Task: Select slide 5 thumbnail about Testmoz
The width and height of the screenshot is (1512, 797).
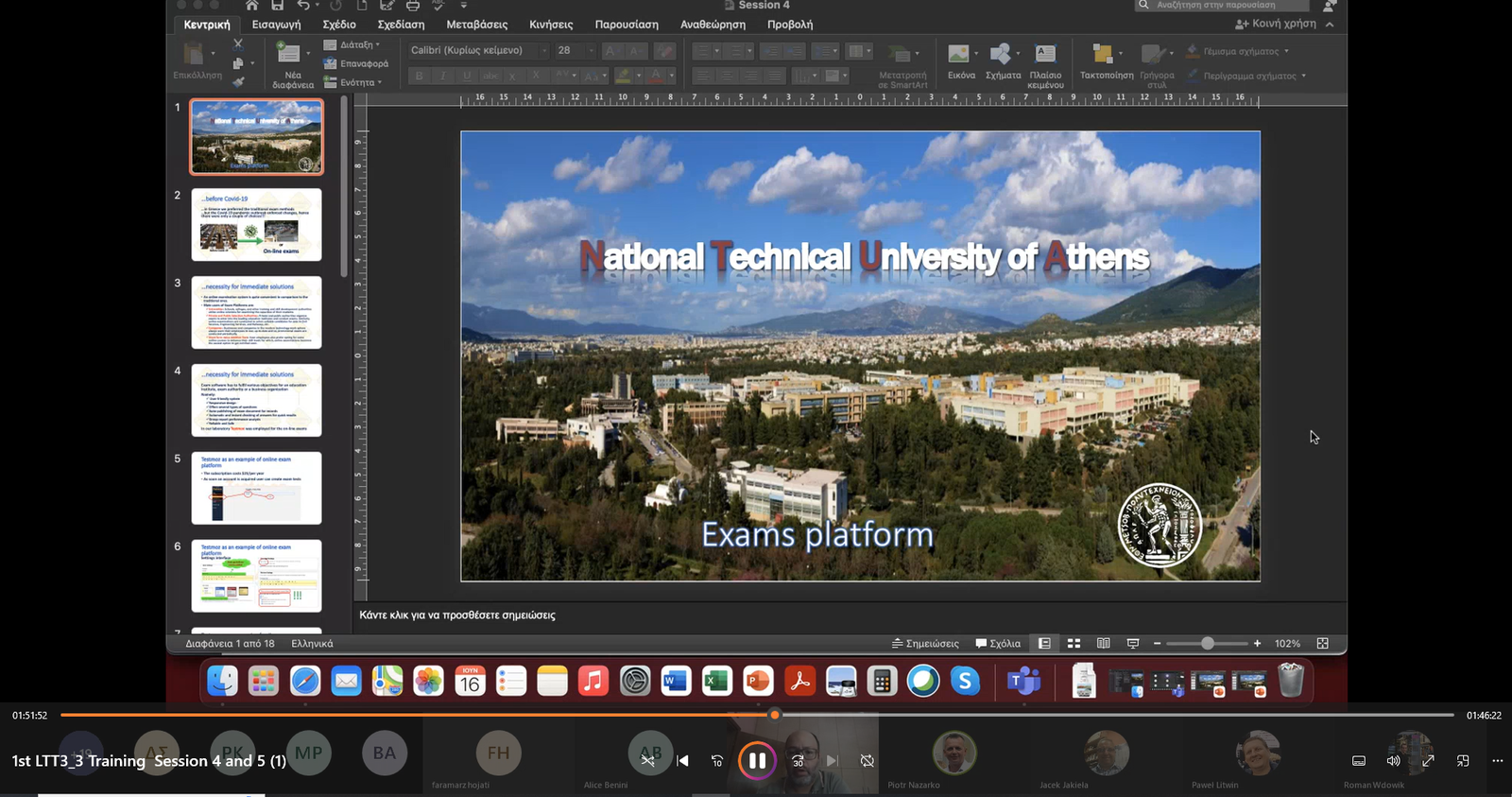Action: click(x=256, y=488)
